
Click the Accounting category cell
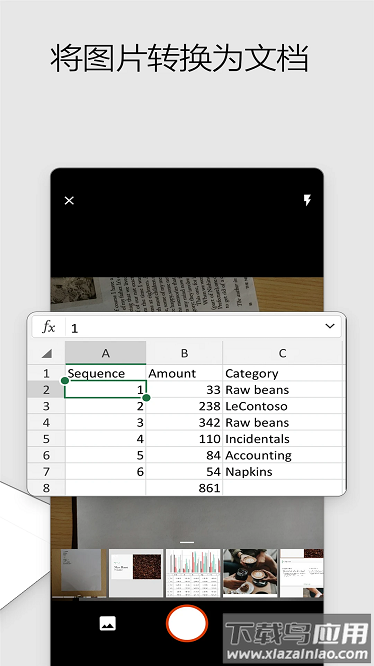[x=282, y=455]
